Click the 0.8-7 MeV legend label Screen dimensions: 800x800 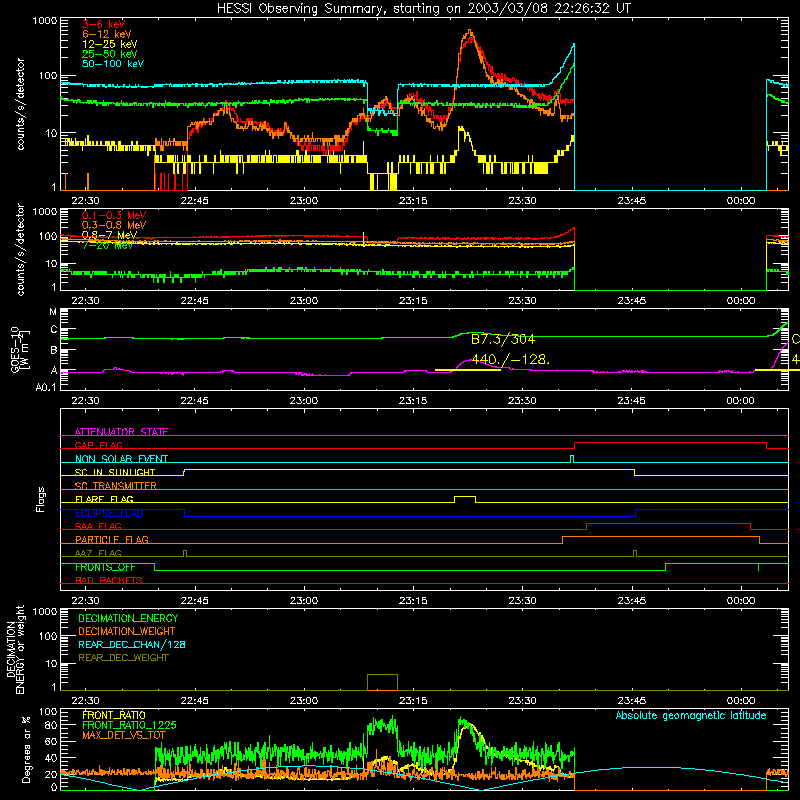click(109, 235)
